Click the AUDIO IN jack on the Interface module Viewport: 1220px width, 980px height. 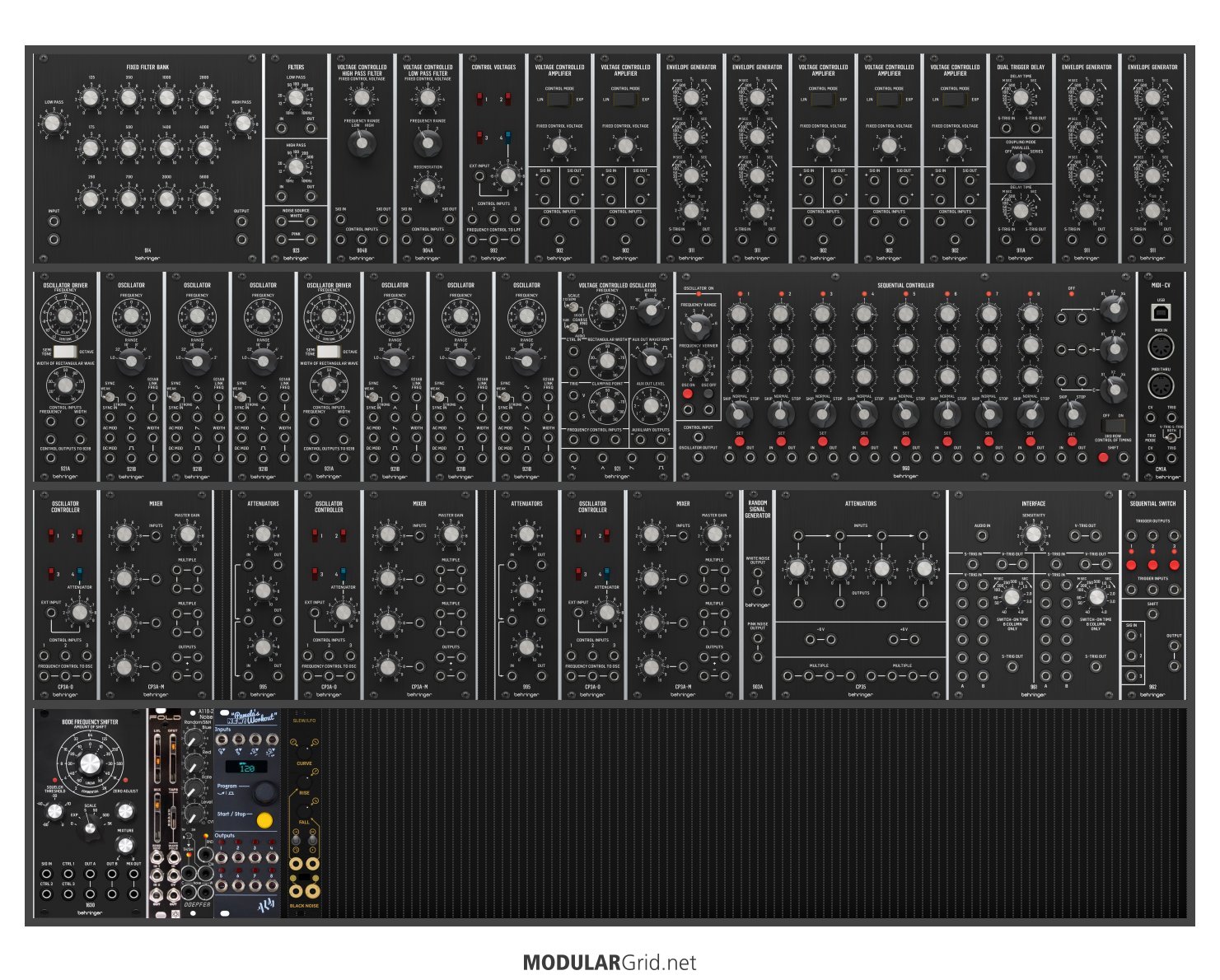982,535
